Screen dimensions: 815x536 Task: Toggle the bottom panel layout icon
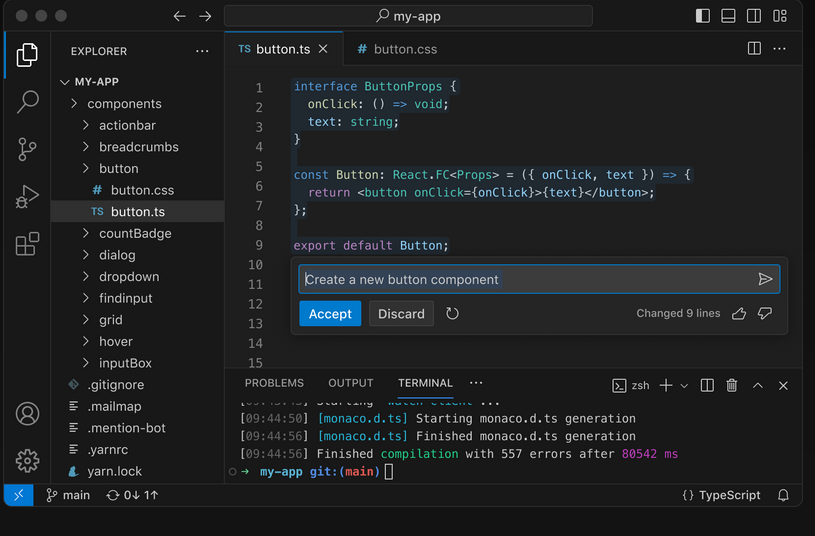point(728,16)
